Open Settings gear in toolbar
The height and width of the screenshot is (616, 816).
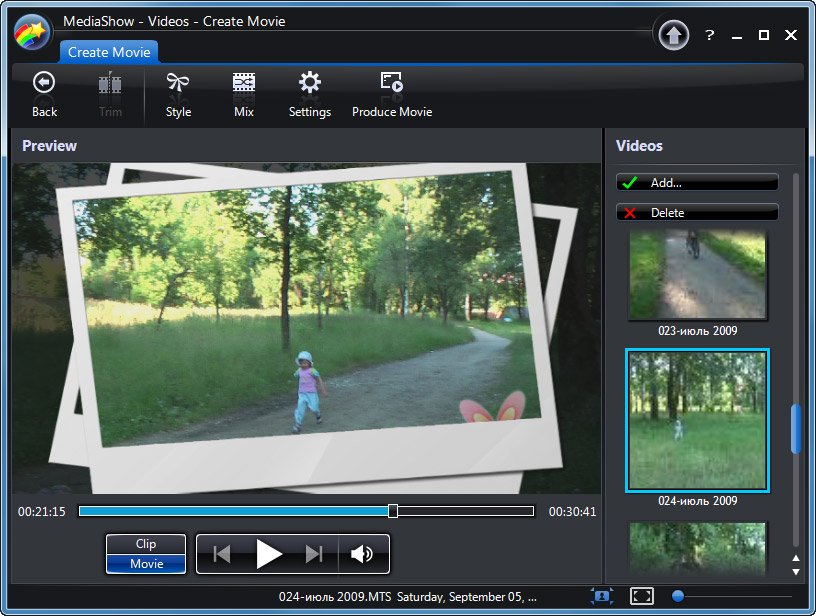(310, 82)
